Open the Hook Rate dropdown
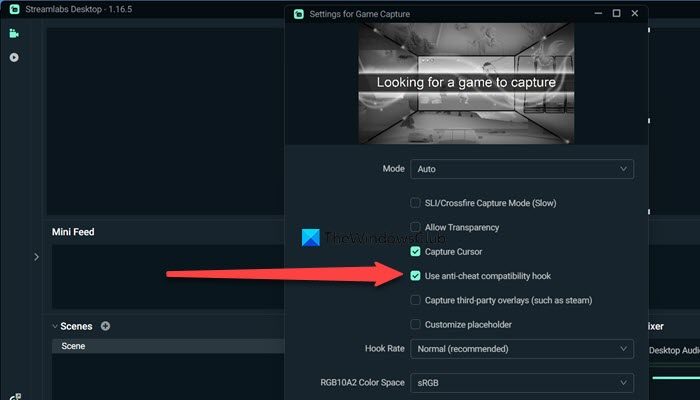 pos(522,349)
